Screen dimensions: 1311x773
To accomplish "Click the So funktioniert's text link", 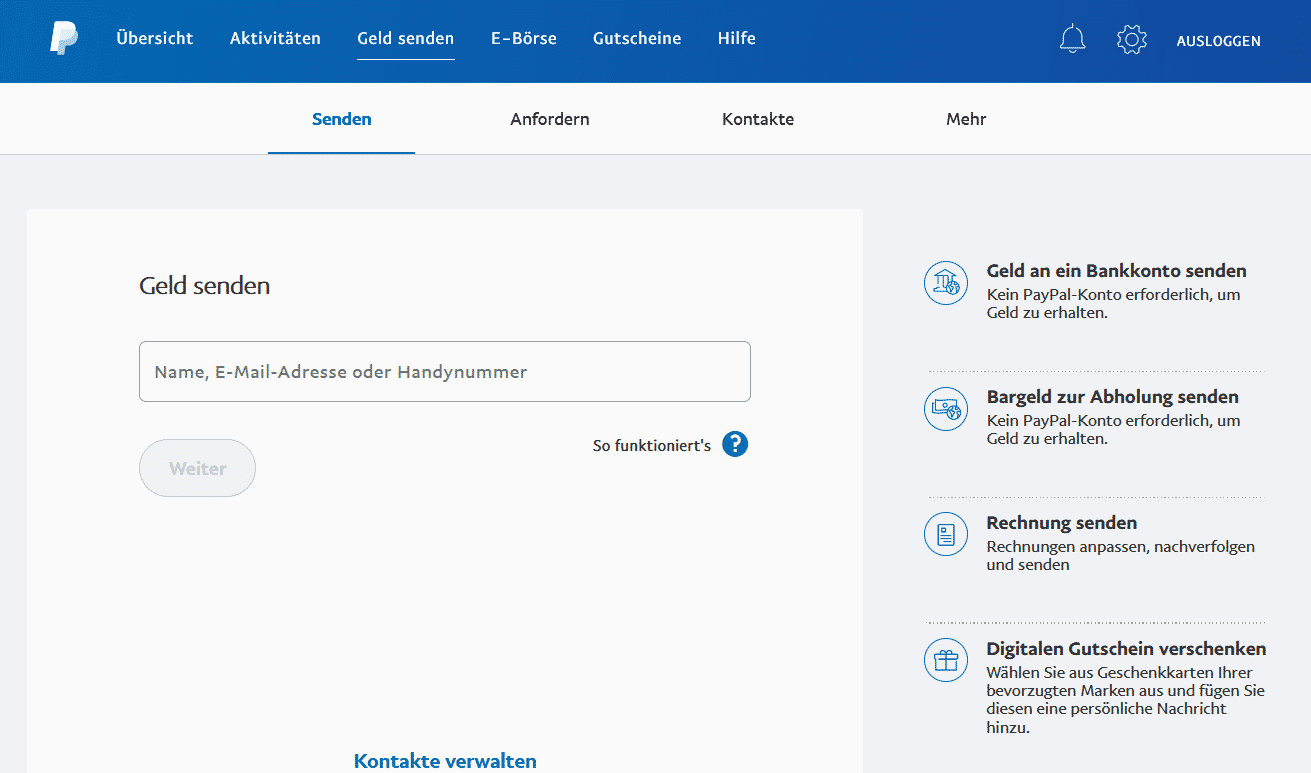I will (652, 446).
